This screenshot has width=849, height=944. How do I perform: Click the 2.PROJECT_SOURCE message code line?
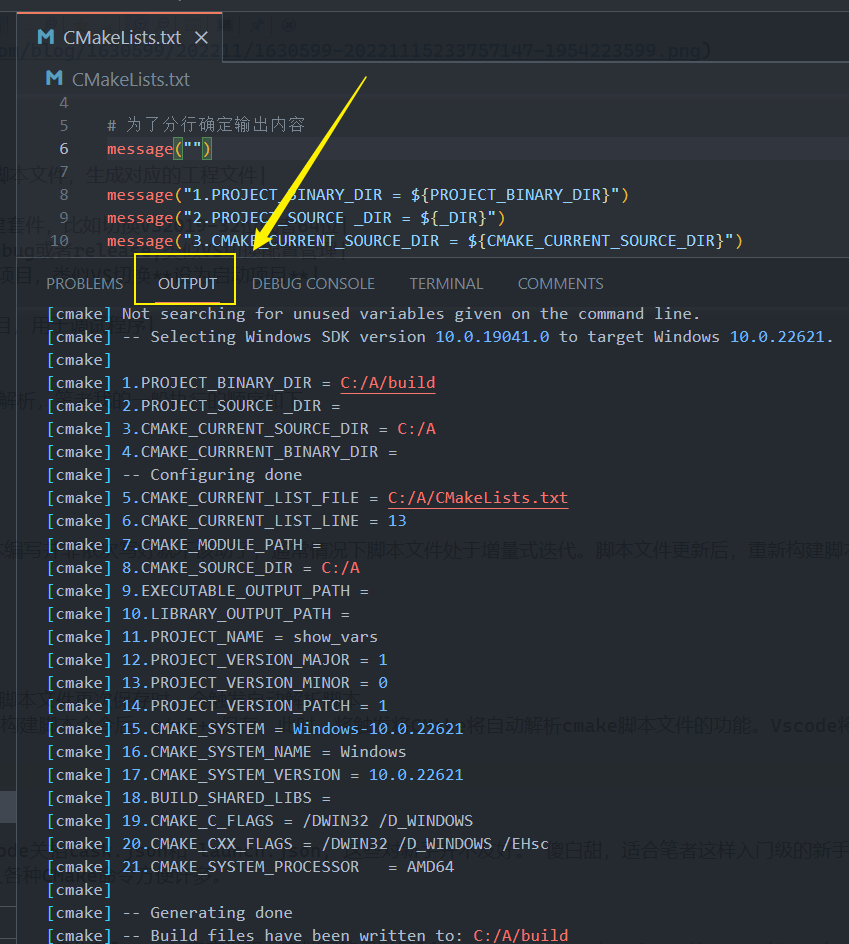pos(306,218)
